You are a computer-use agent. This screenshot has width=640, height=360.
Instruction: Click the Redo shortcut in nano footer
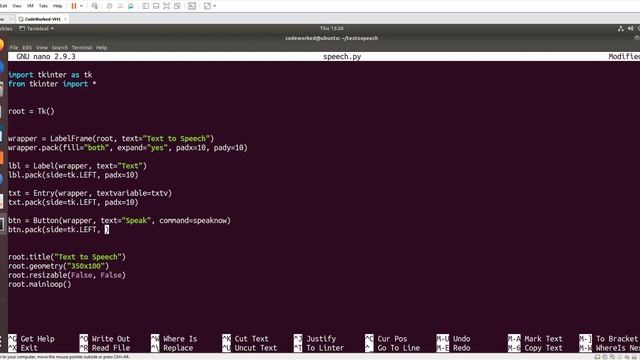click(453, 348)
